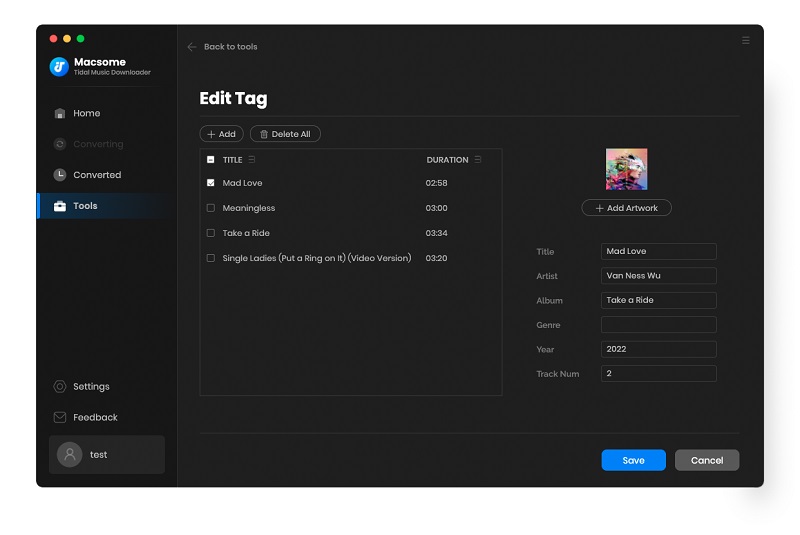Click the Add button

point(221,134)
